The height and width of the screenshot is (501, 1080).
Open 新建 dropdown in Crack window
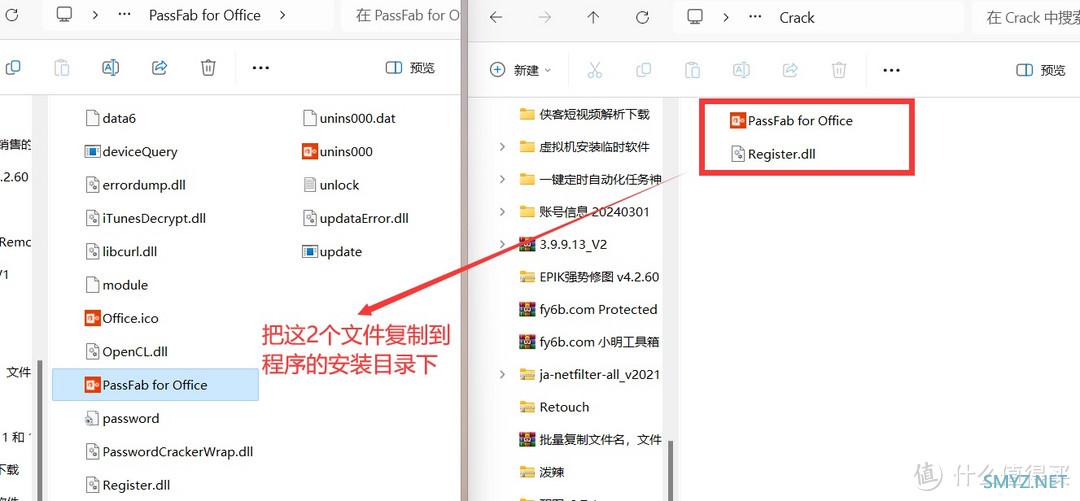[521, 70]
